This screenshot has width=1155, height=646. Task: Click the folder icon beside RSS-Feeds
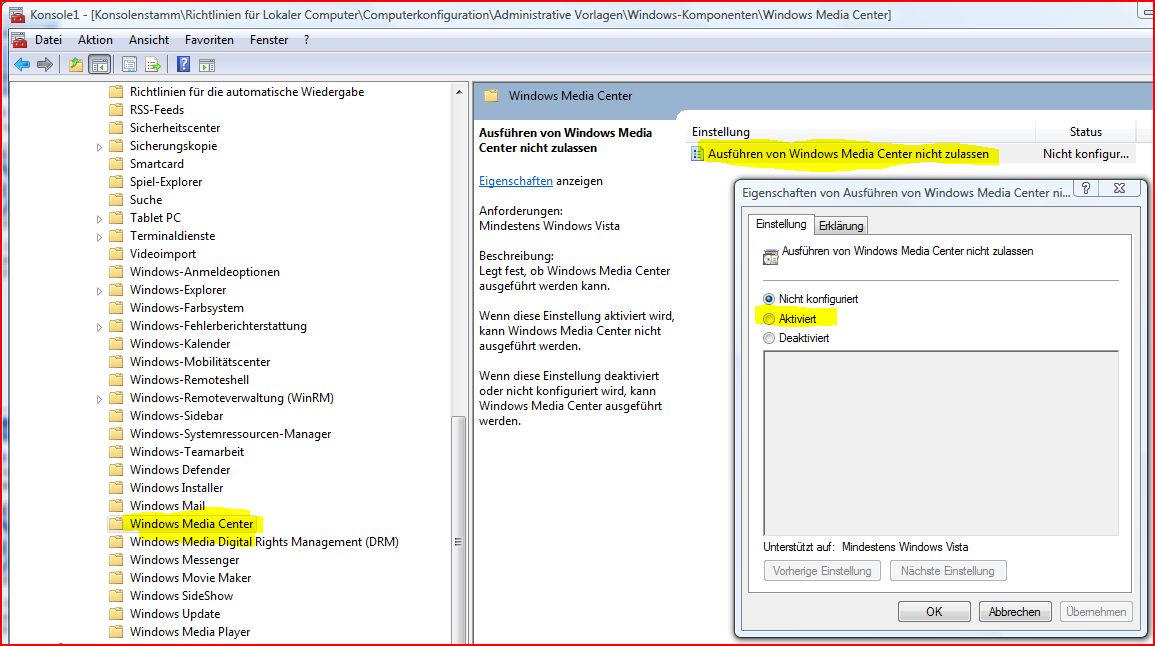coord(116,110)
